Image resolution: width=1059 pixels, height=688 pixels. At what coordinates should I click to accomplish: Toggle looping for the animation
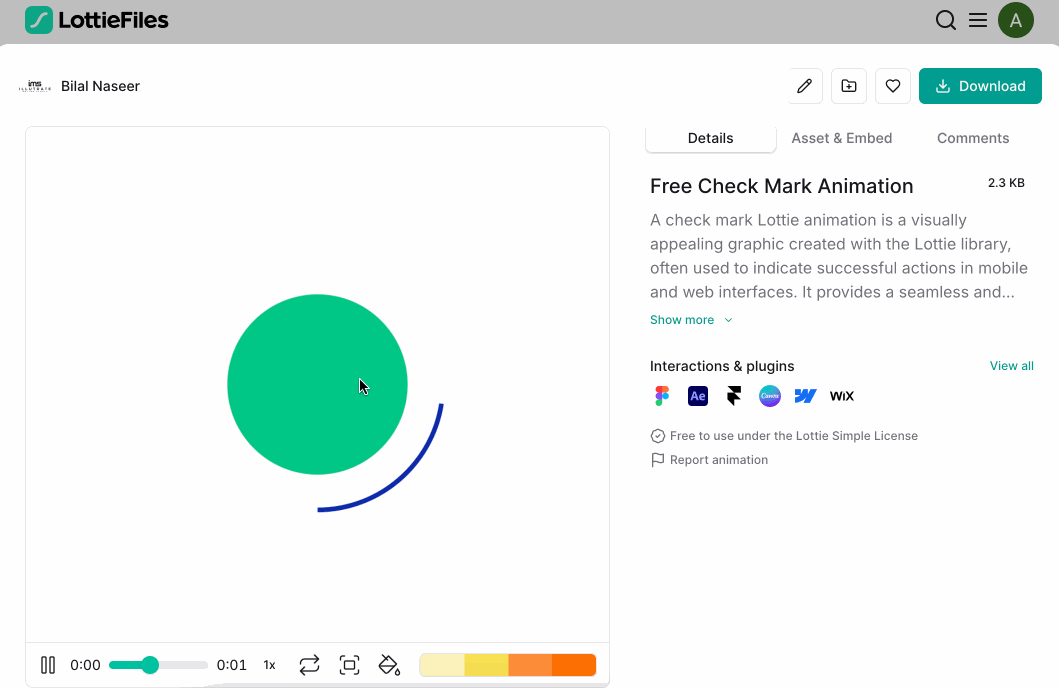(309, 664)
